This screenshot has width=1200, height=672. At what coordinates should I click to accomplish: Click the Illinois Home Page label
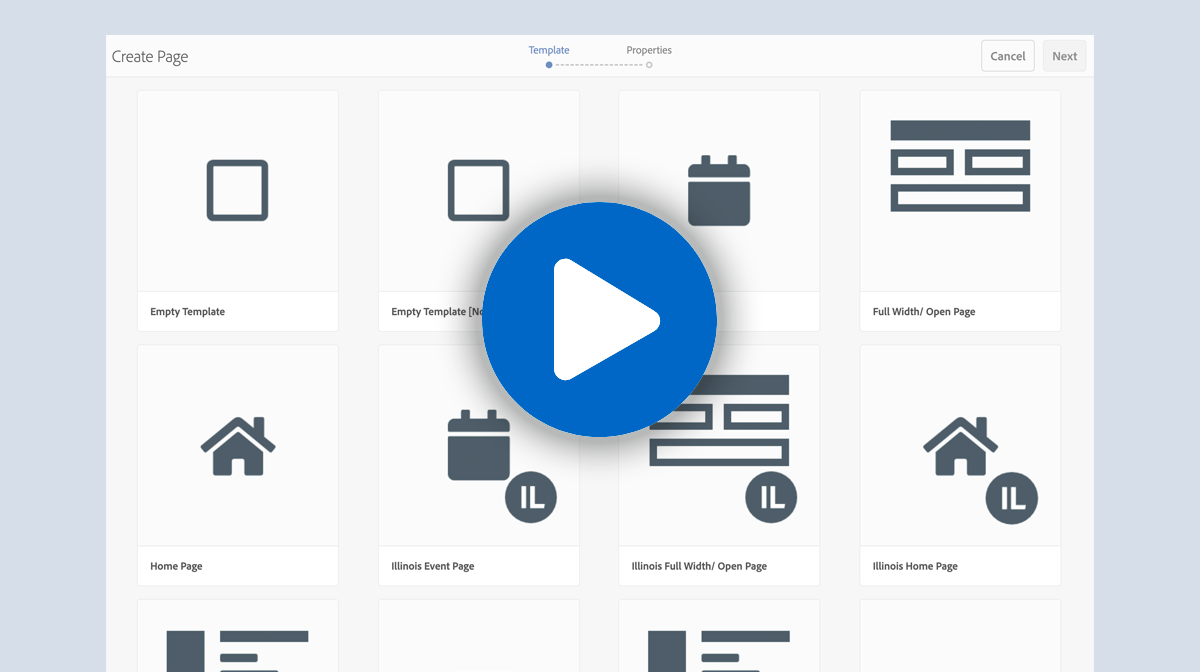[915, 566]
